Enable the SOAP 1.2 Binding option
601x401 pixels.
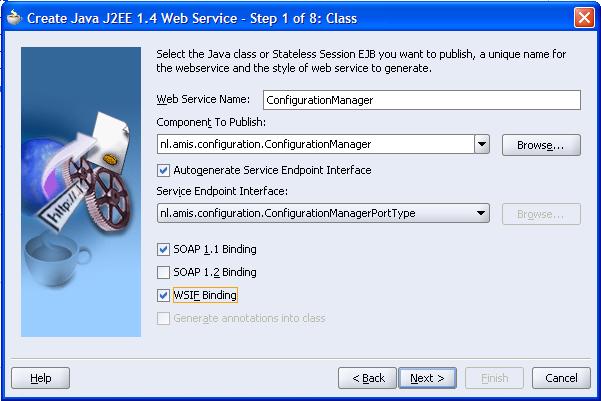163,272
